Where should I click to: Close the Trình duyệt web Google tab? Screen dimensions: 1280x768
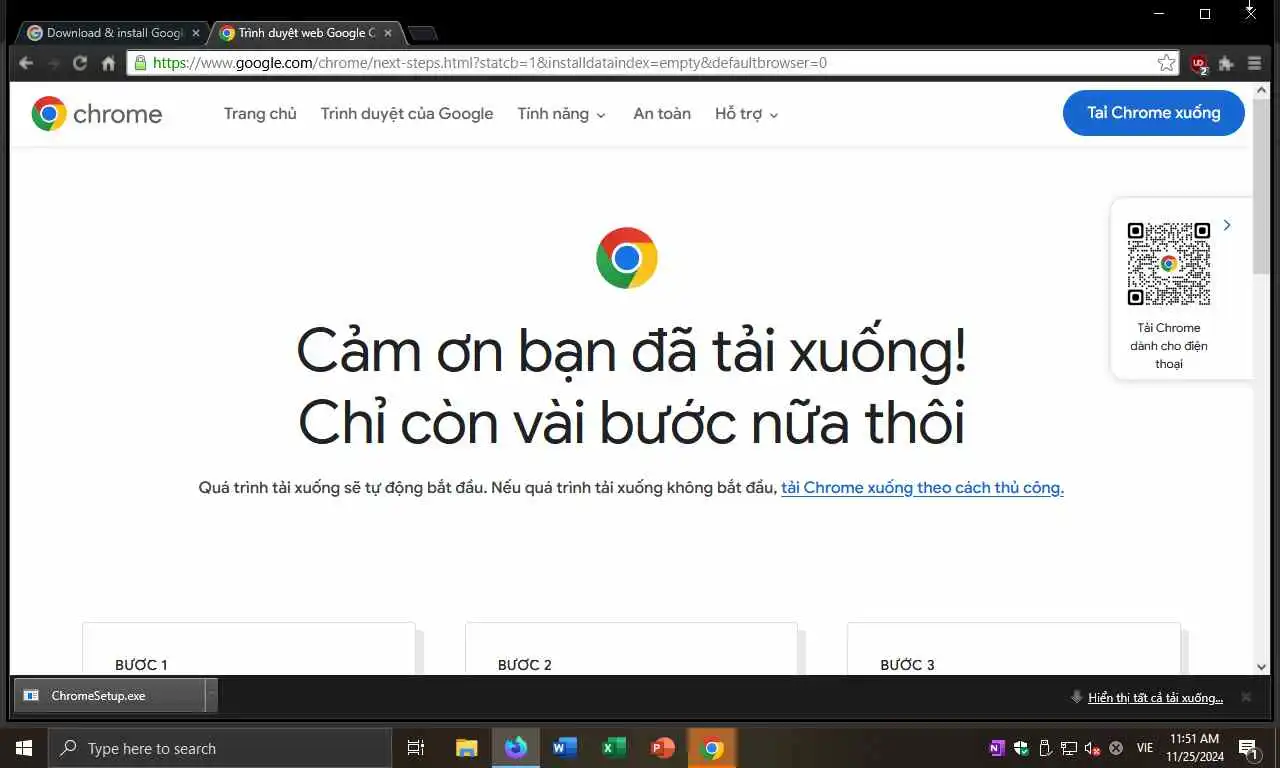click(x=388, y=33)
